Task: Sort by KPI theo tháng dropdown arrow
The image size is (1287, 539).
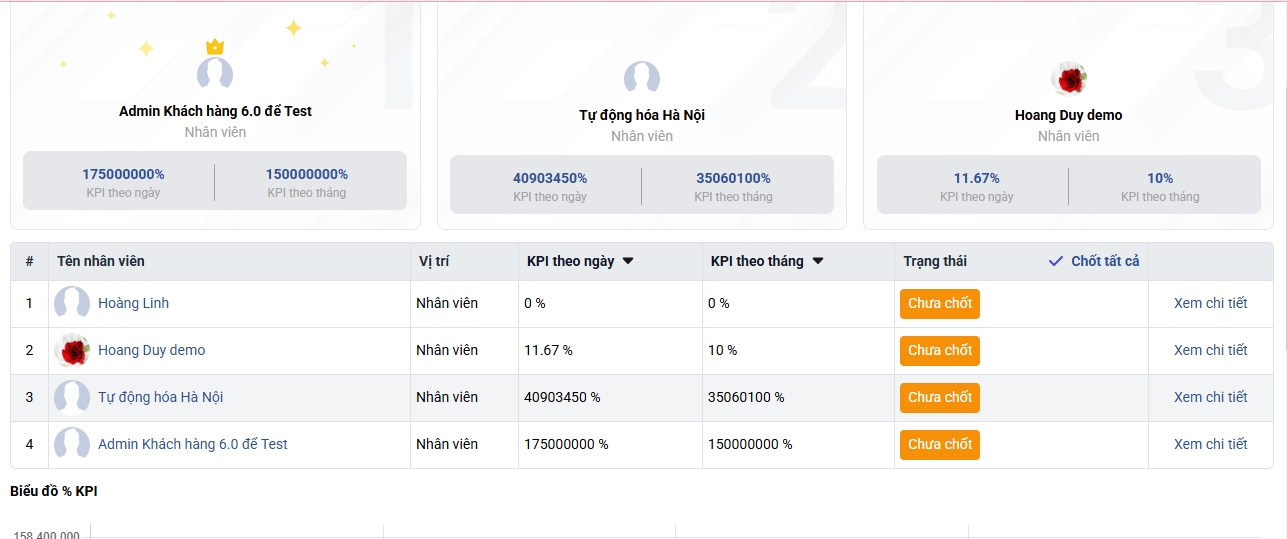Action: click(817, 261)
